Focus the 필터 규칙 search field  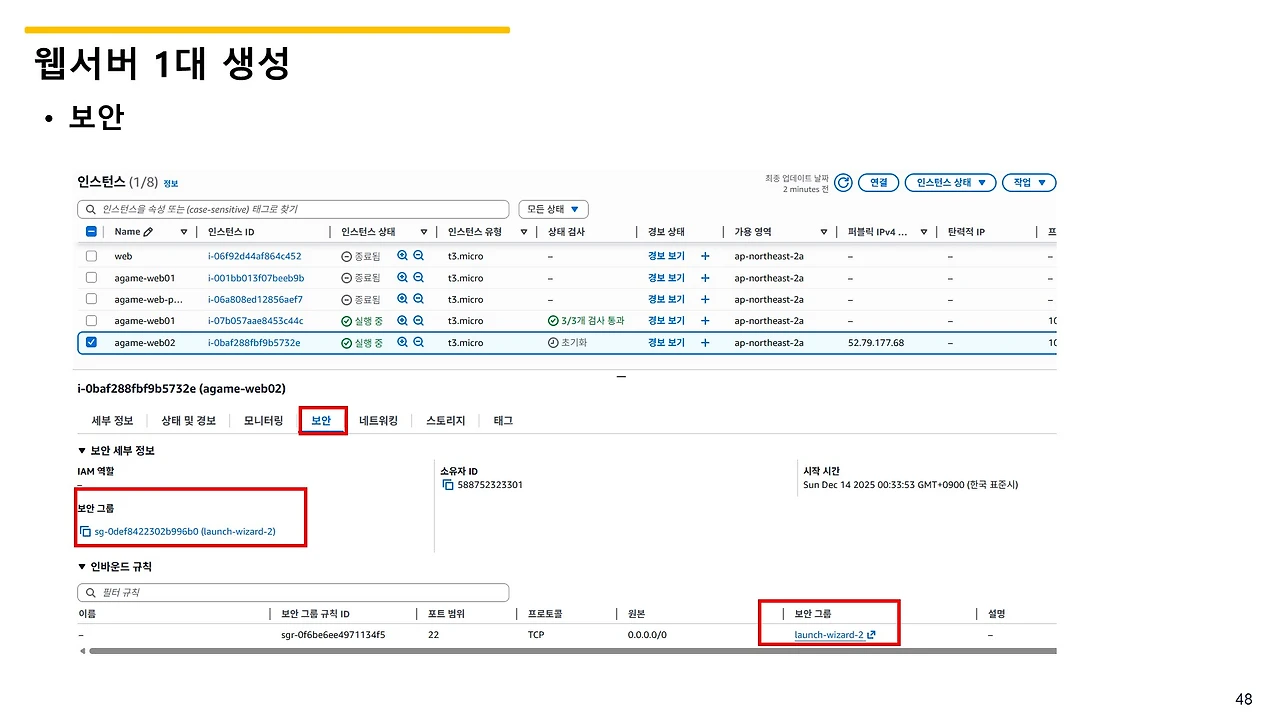coord(293,593)
